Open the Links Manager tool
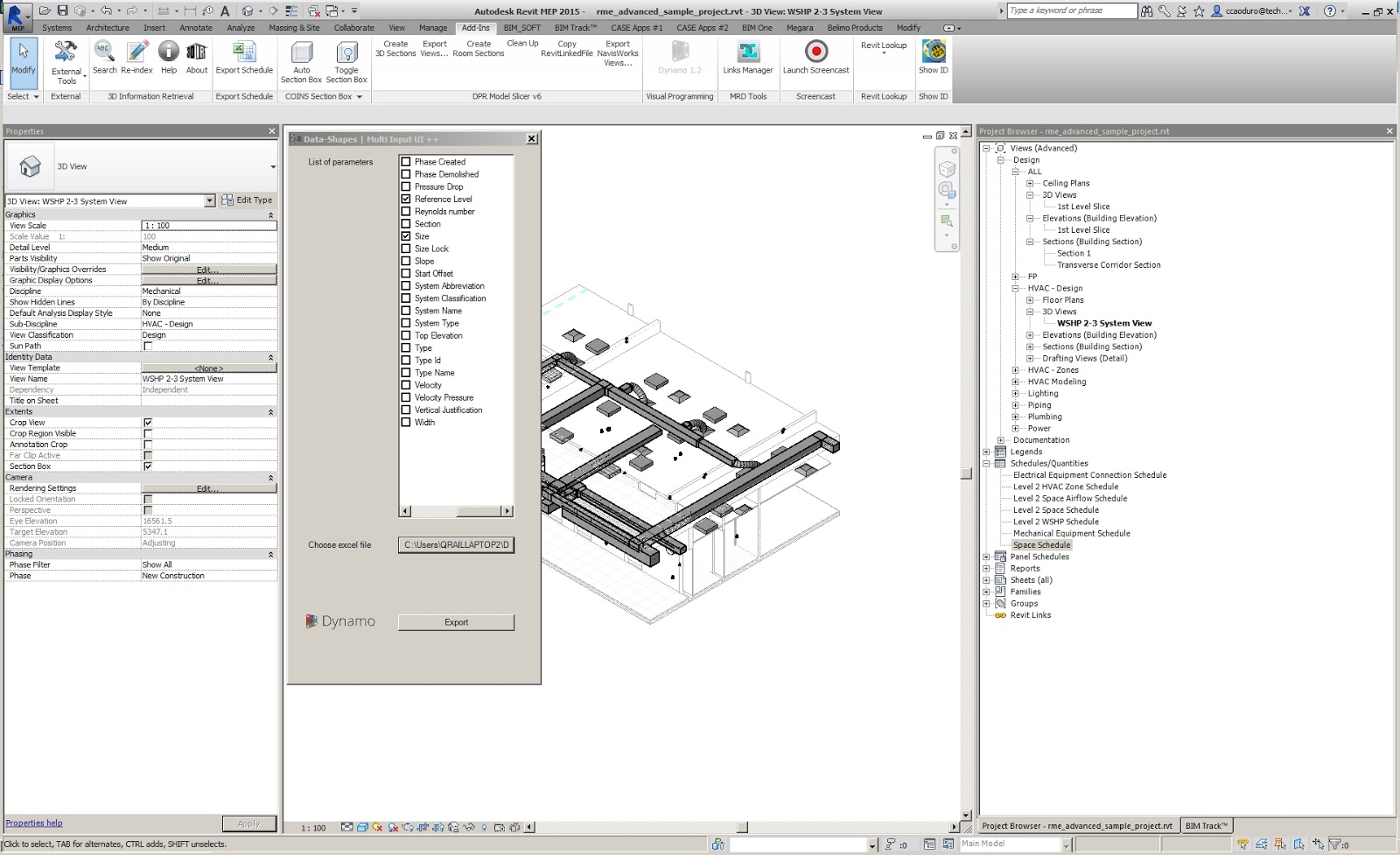 pos(747,59)
